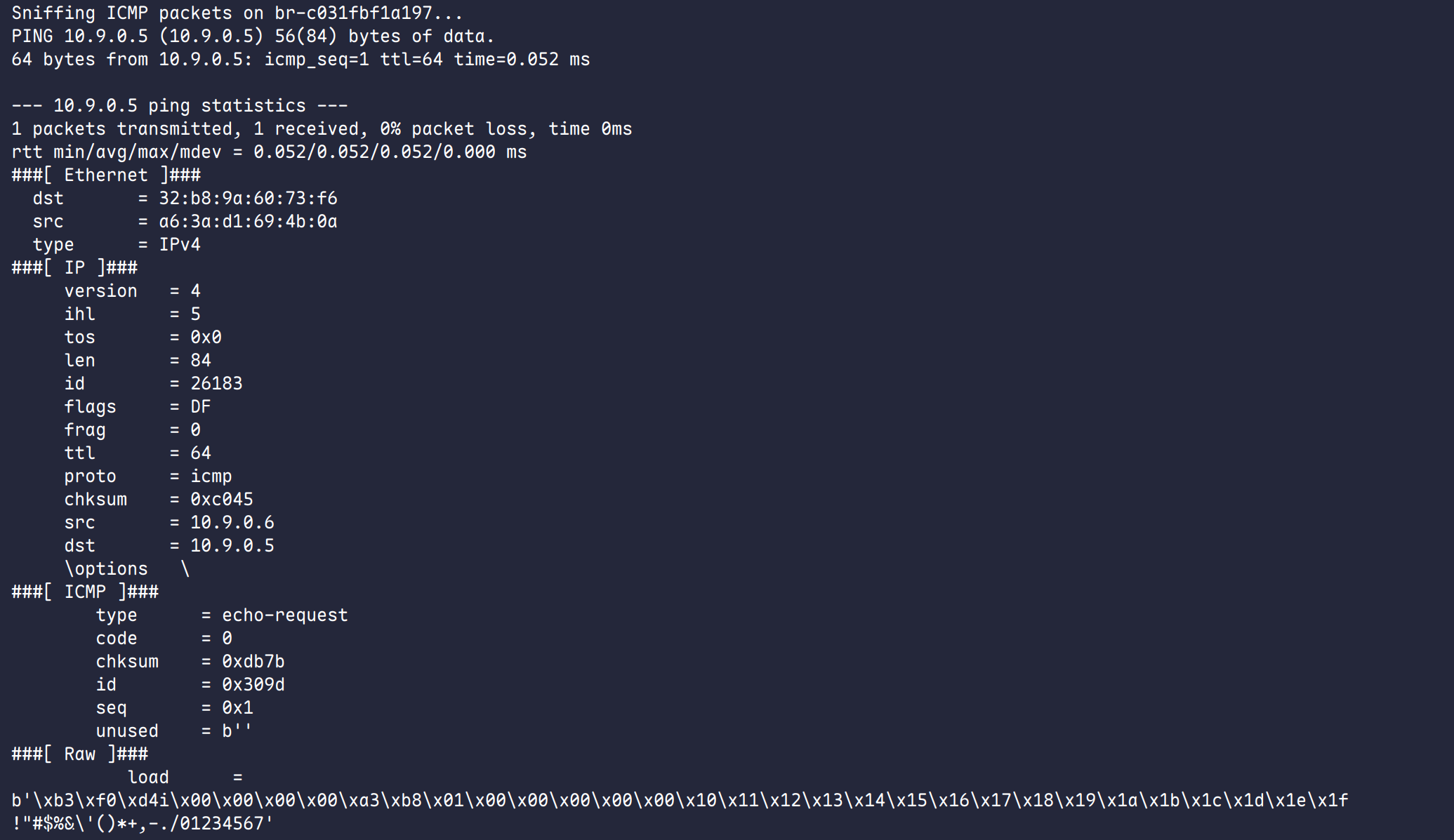Click the rtt min/avg/max/mdev line
Screen dimensions: 1454x840
(269, 152)
